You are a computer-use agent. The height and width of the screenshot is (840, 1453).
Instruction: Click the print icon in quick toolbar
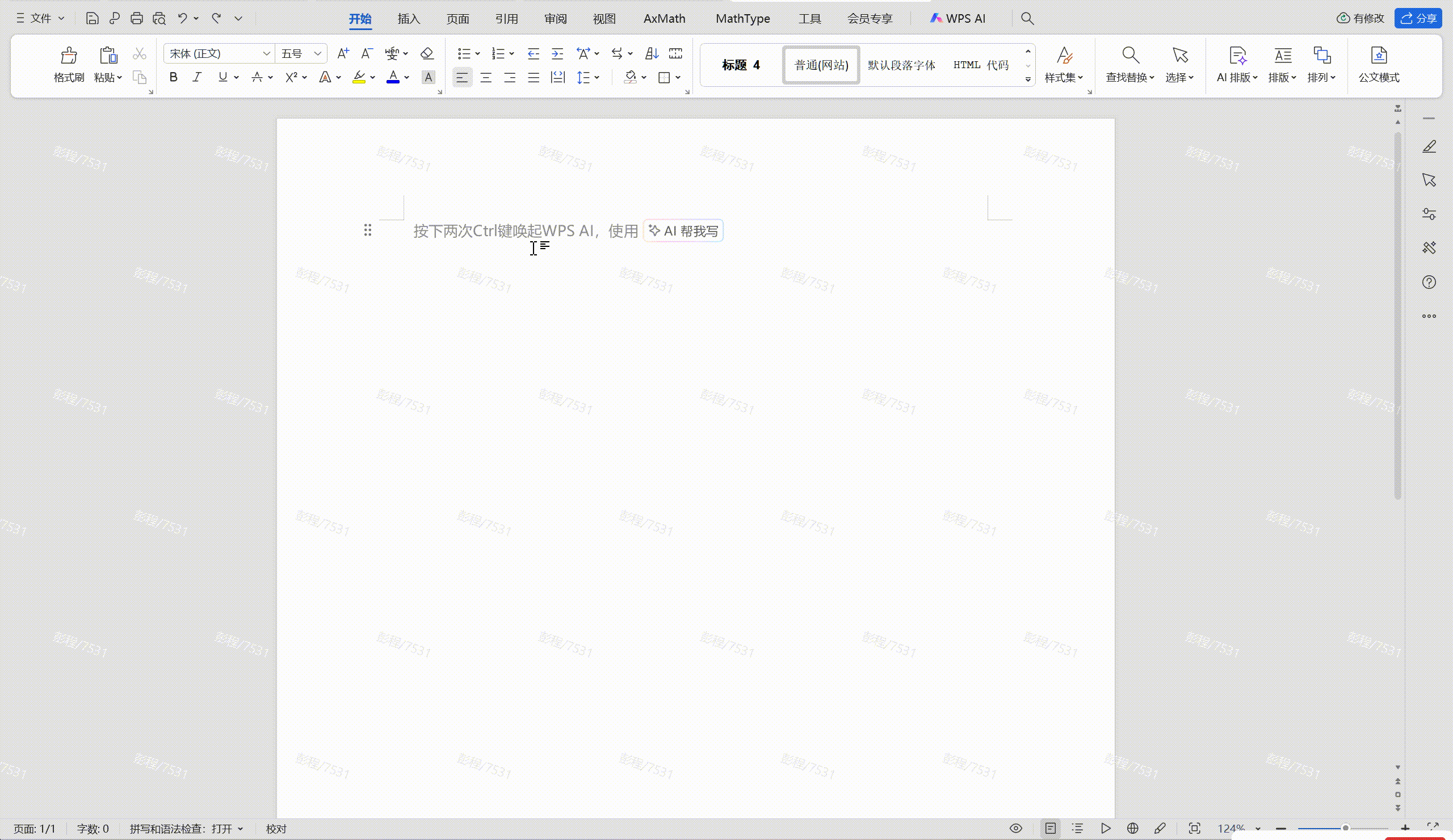coord(137,19)
